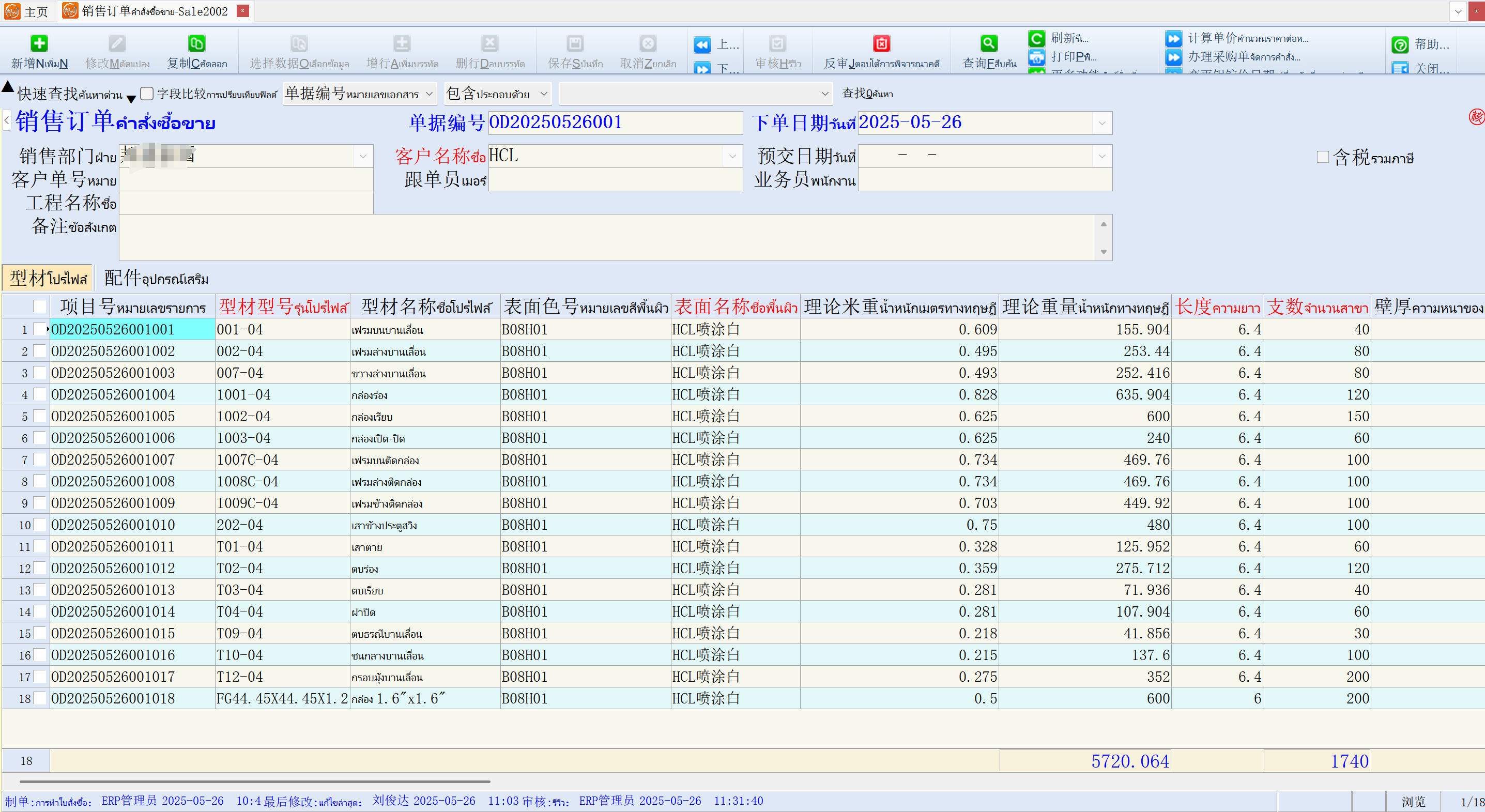The height and width of the screenshot is (812, 1485).
Task: Check row 5 checkbox for 0D20250526001005
Action: pyautogui.click(x=40, y=416)
